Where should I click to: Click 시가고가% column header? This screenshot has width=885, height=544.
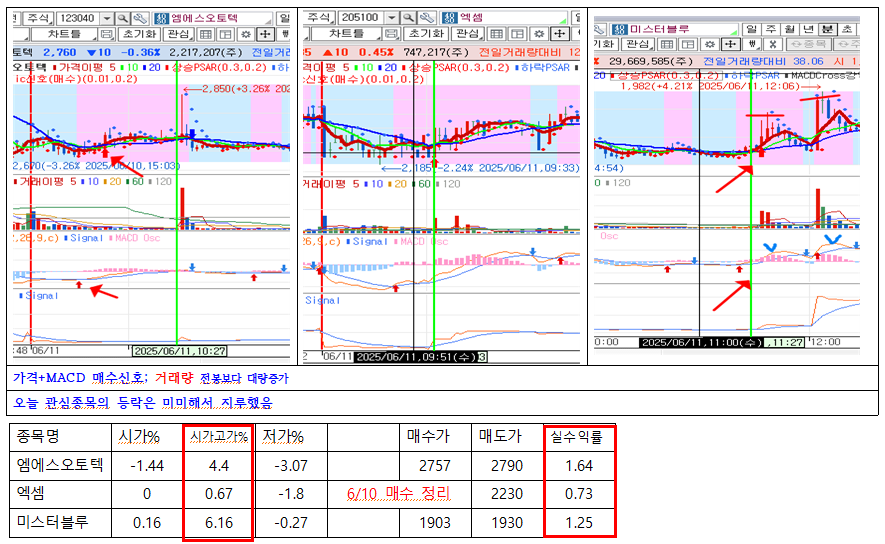(218, 437)
